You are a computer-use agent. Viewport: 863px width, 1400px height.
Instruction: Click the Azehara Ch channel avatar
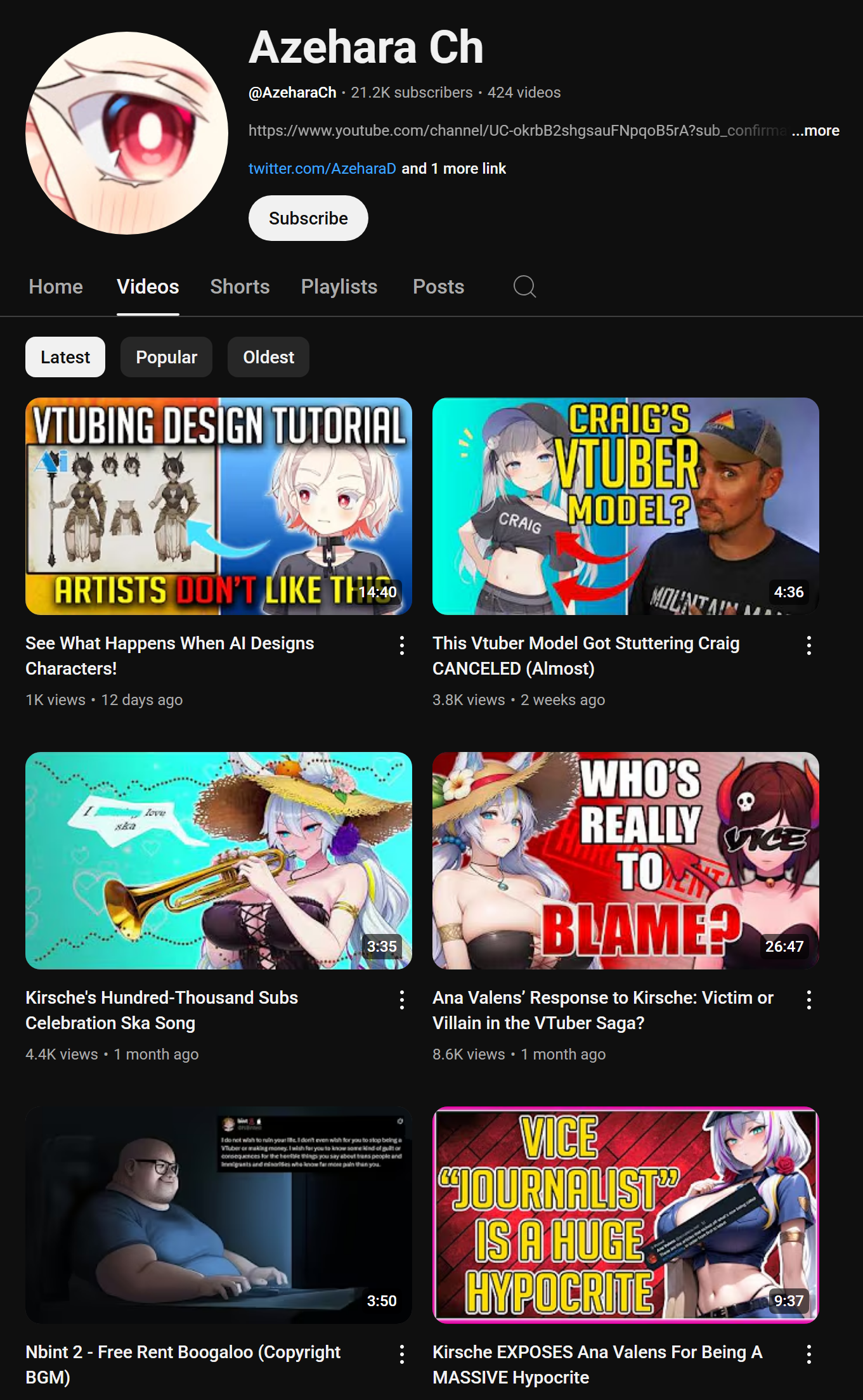(x=127, y=133)
